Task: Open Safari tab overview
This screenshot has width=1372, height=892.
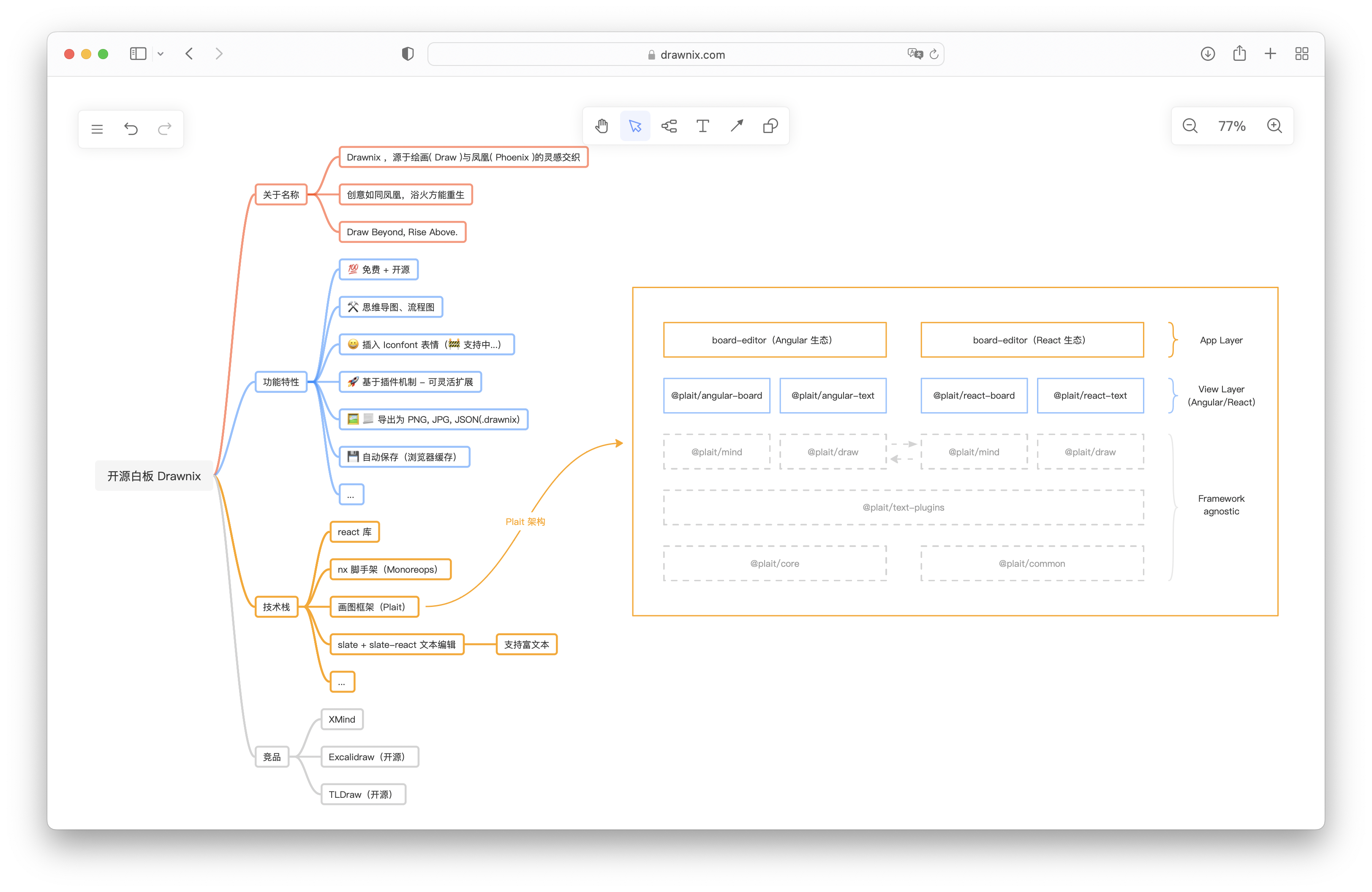Action: click(x=1301, y=54)
